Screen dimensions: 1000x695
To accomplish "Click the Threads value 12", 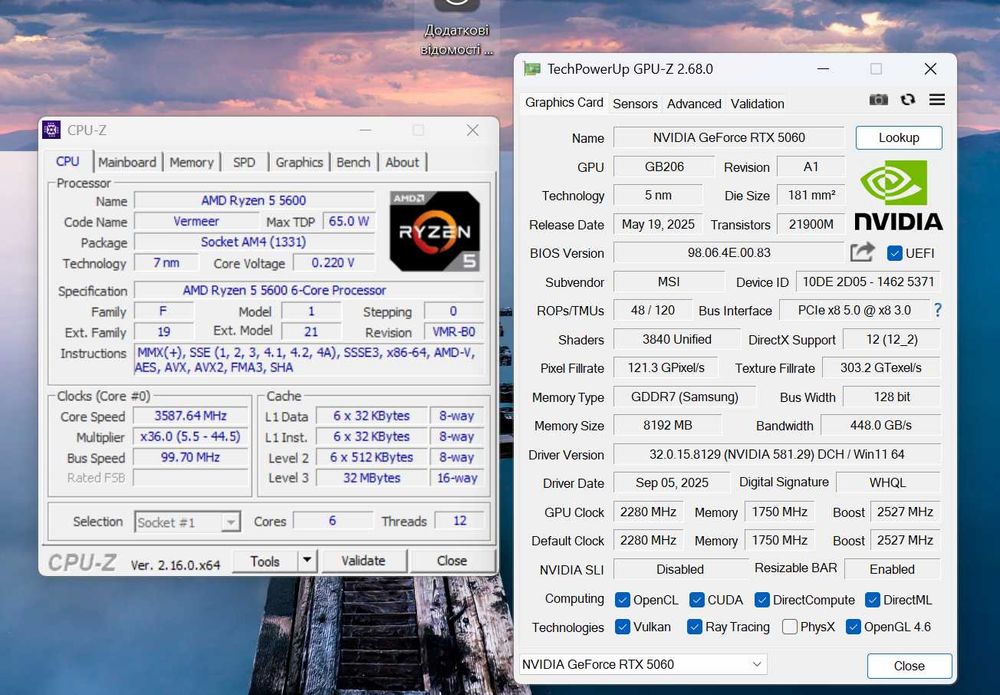I will (x=459, y=521).
